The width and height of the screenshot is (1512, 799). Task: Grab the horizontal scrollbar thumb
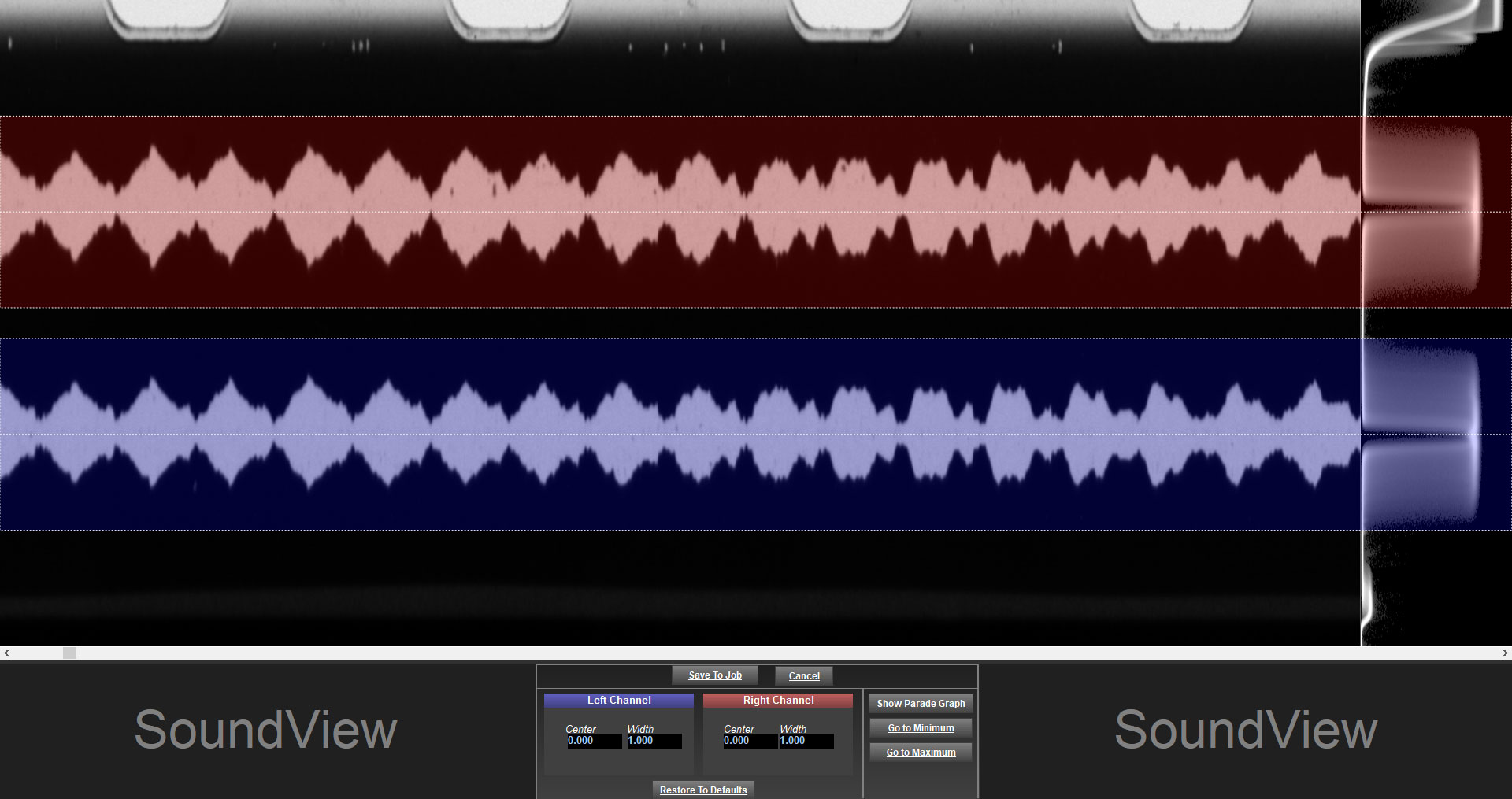point(70,653)
